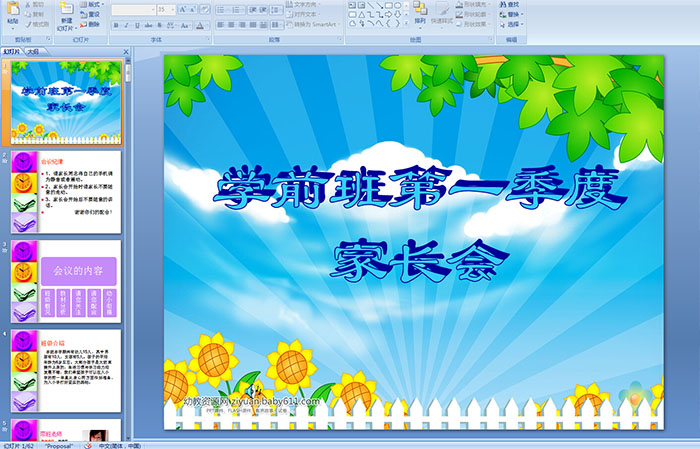Select slide 2 thumbnail 会议纪律
The image size is (700, 449).
66,192
